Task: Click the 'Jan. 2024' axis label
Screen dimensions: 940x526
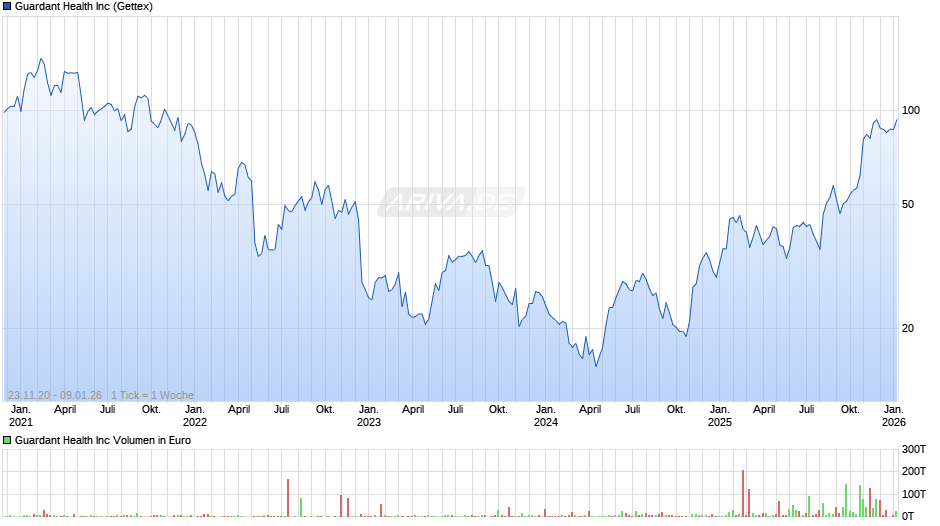Action: click(x=546, y=416)
